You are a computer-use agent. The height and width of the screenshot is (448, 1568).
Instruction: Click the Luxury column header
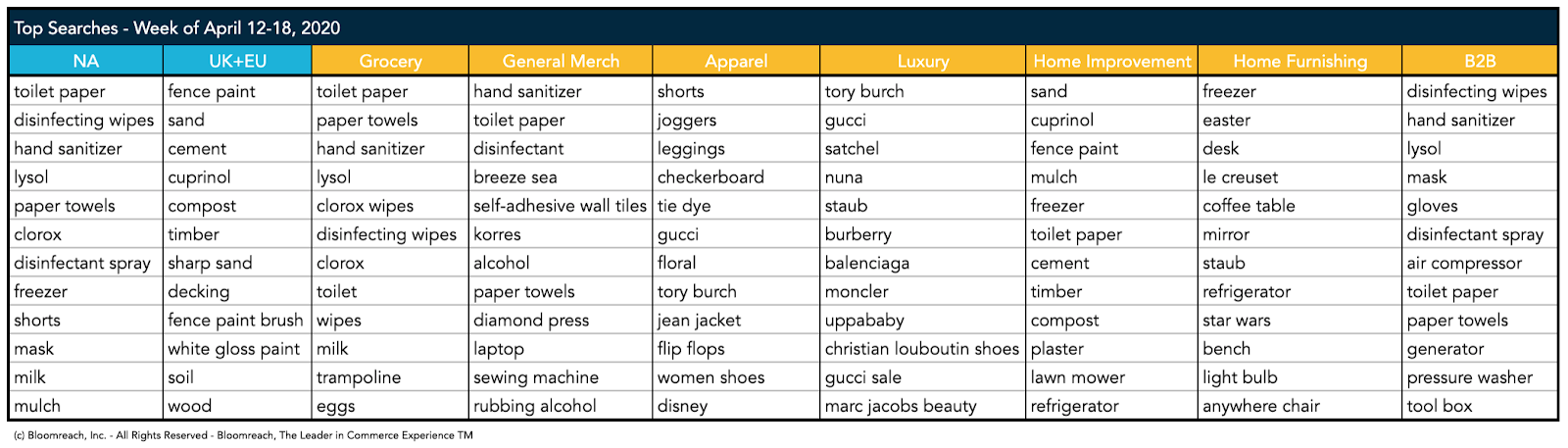923,61
